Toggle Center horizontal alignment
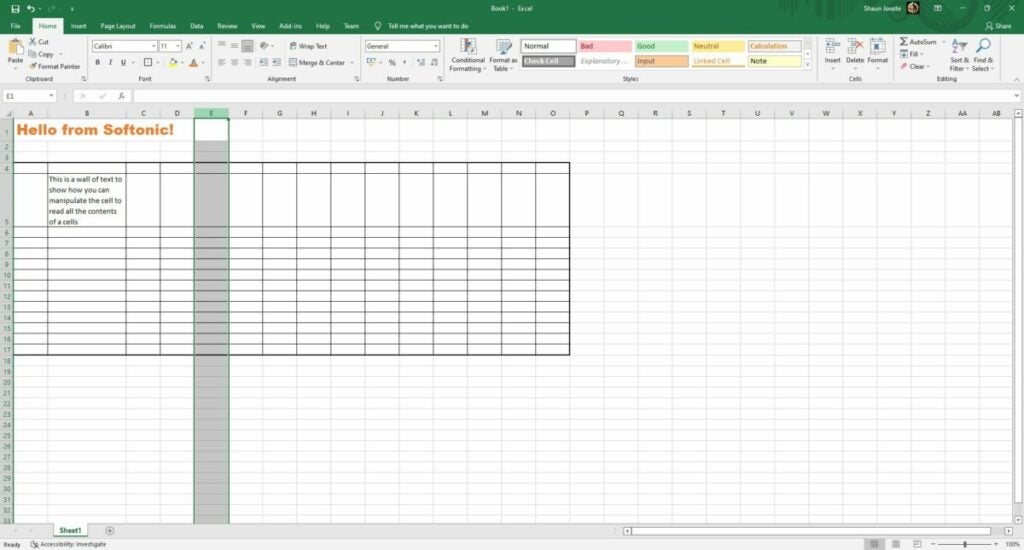 234,63
